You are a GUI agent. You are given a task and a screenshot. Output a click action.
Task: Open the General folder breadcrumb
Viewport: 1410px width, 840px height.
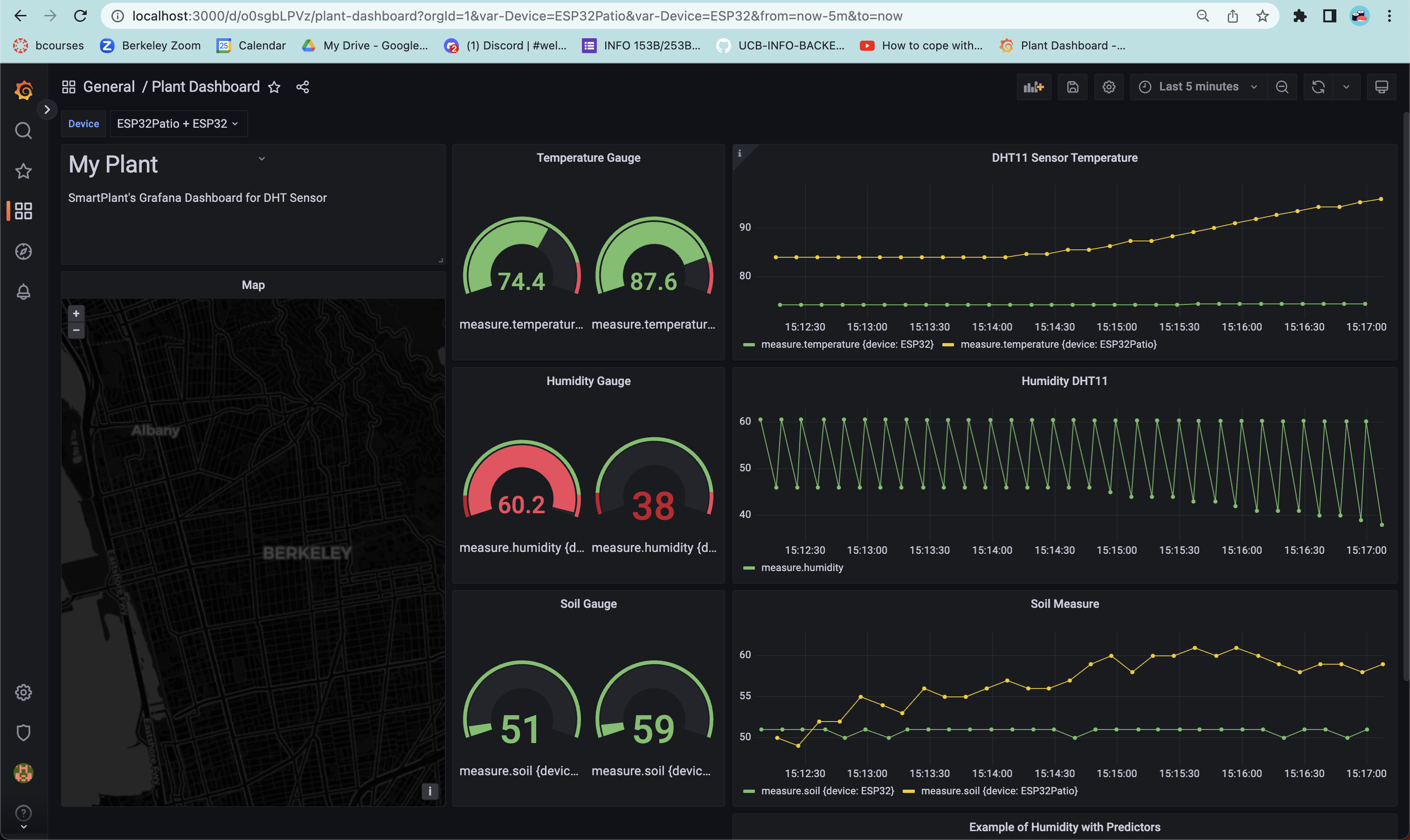[109, 87]
